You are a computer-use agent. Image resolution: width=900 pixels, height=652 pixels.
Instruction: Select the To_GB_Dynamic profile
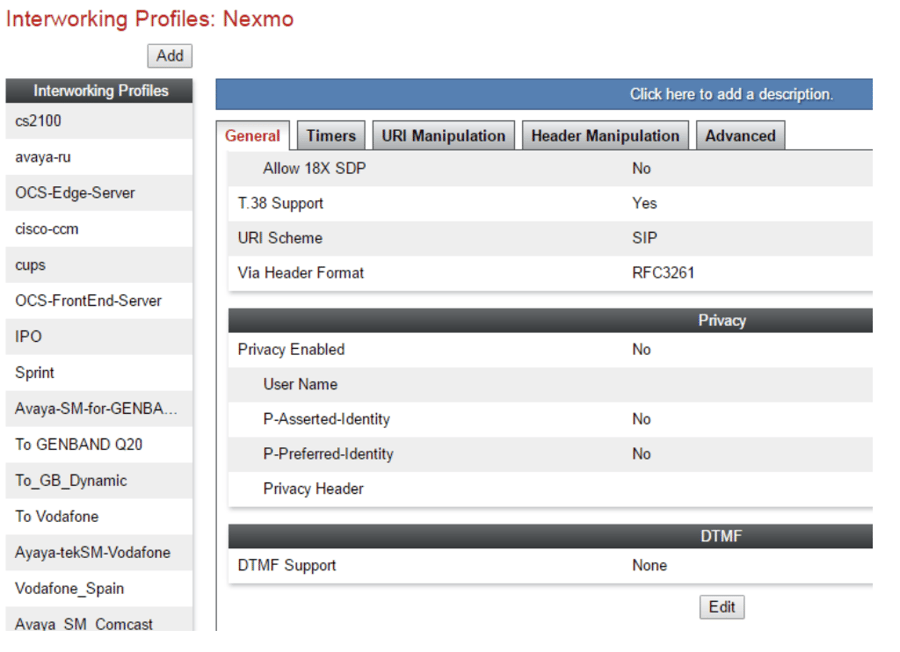[99, 480]
